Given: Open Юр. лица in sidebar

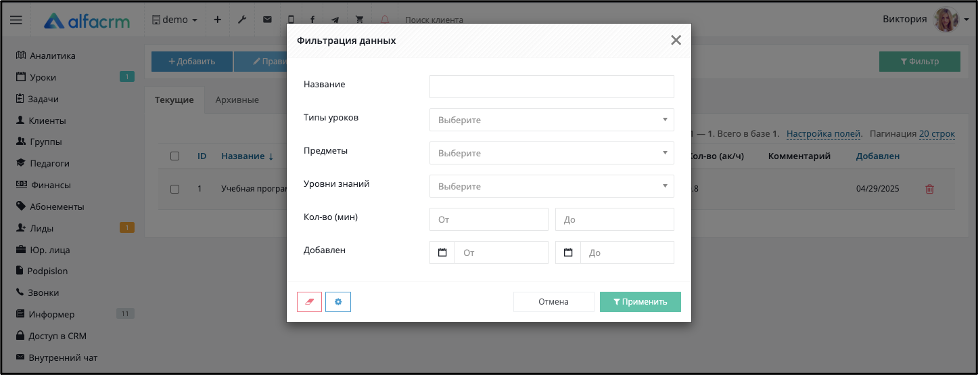Looking at the screenshot, I should click(42, 250).
